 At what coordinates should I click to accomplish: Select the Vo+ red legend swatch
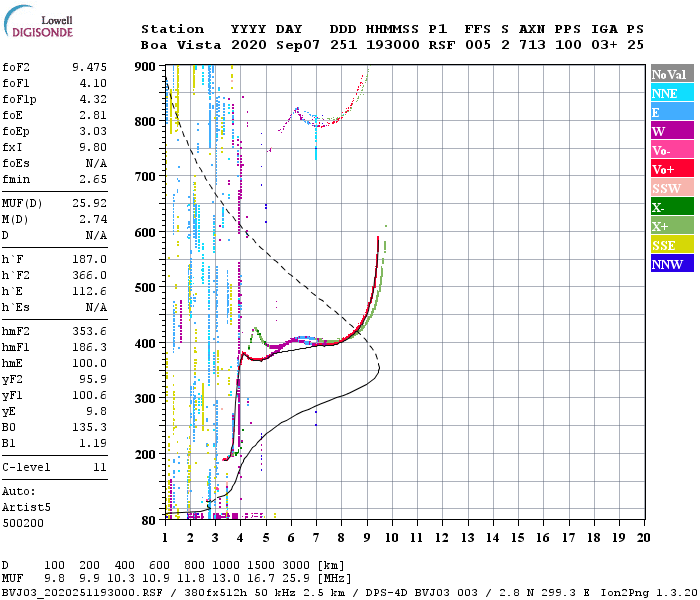coord(672,169)
